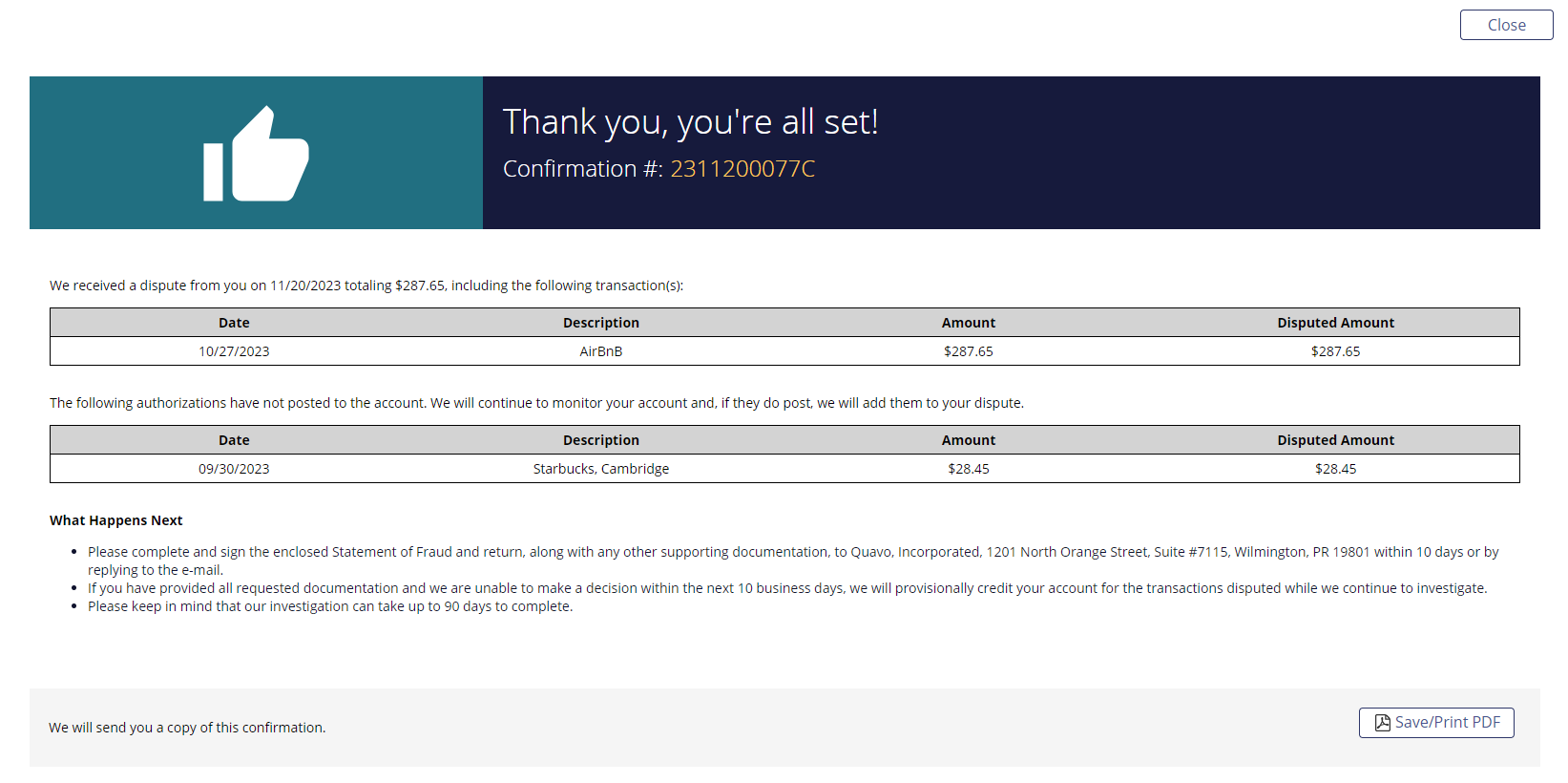Click the Date header of the first table

click(x=234, y=323)
